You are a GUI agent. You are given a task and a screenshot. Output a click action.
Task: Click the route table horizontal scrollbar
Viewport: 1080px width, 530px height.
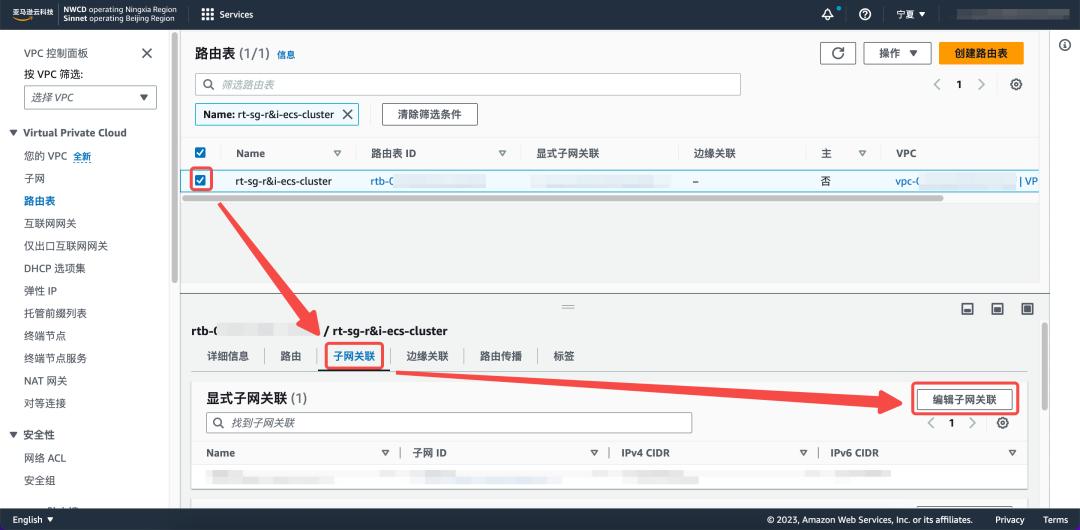pyautogui.click(x=562, y=198)
